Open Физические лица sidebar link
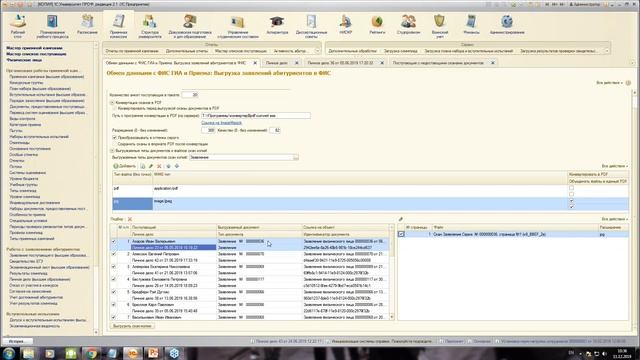Image resolution: width=640 pixels, height=360 pixels. pyautogui.click(x=24, y=60)
